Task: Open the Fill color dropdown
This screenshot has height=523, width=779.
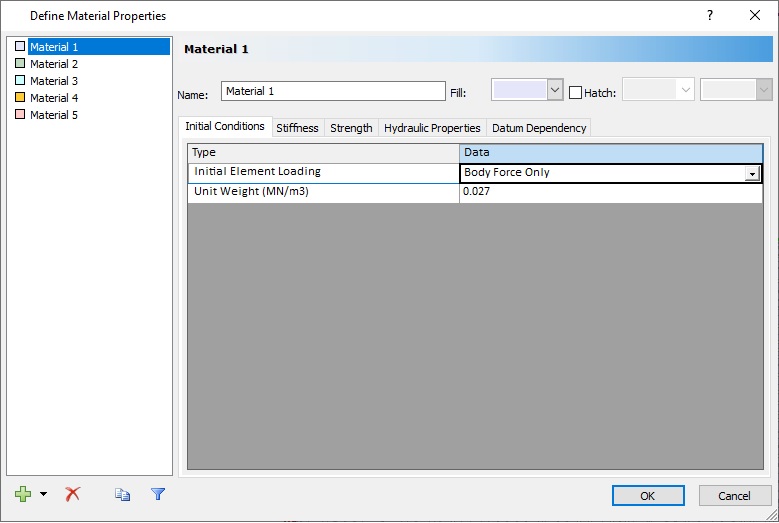Action: (555, 90)
